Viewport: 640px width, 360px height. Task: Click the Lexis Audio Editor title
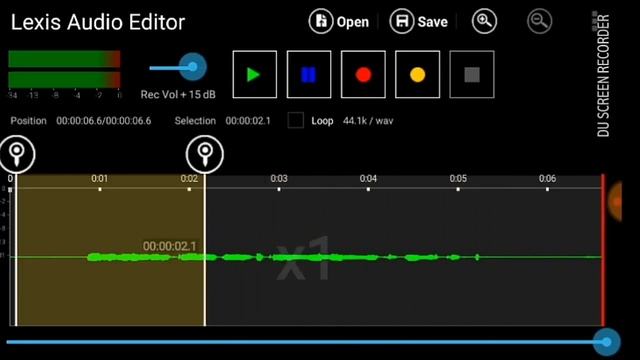click(x=98, y=22)
